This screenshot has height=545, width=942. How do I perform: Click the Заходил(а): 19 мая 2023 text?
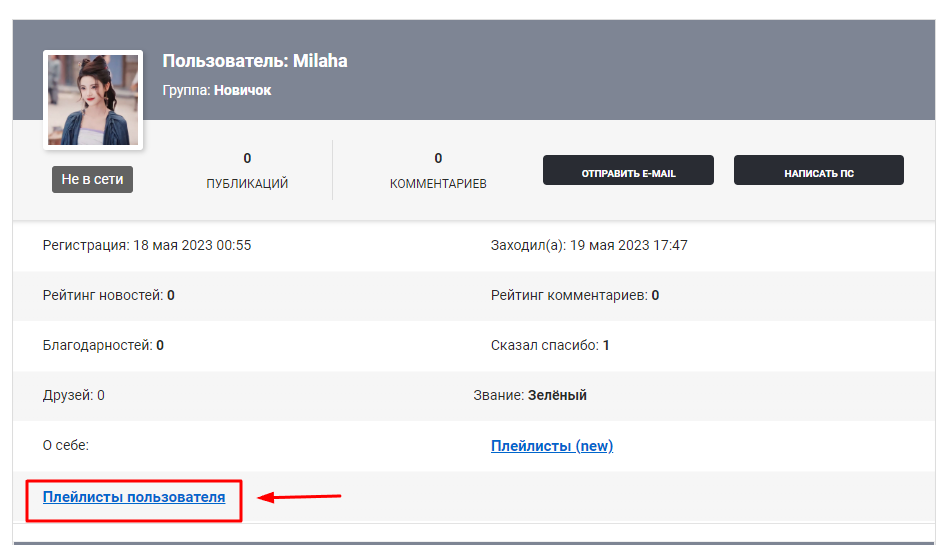589,245
